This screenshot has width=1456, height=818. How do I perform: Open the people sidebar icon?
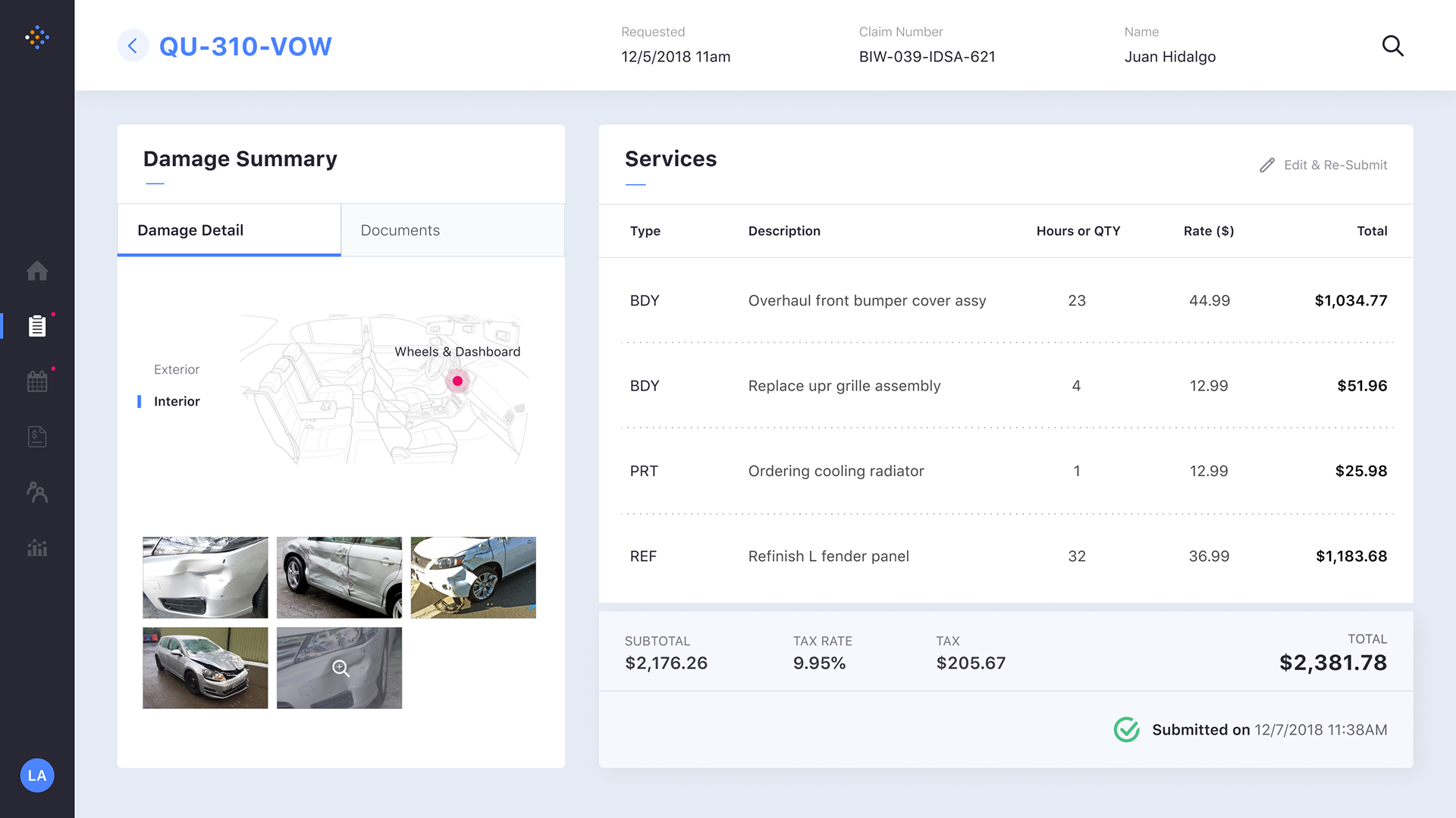coord(37,492)
